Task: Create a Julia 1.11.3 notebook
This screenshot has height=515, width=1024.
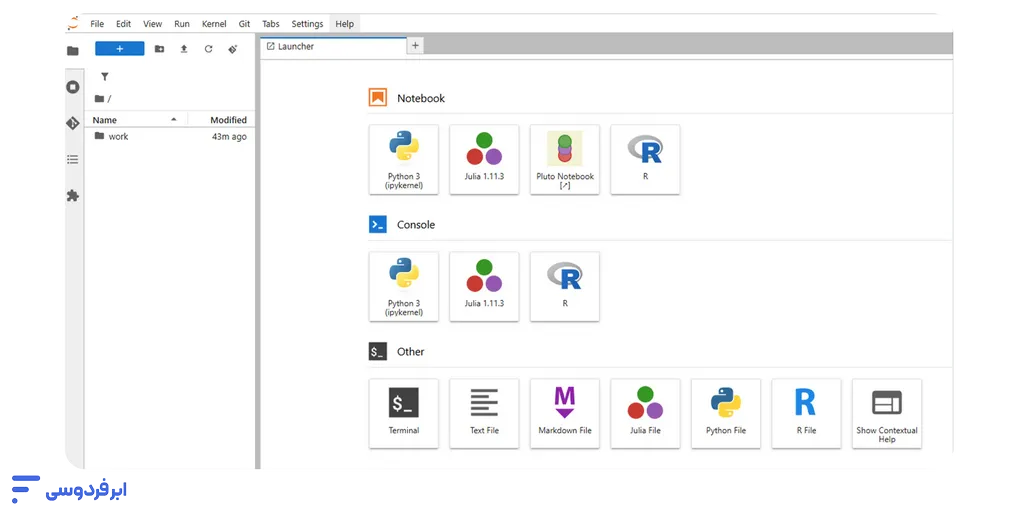Action: tap(484, 159)
